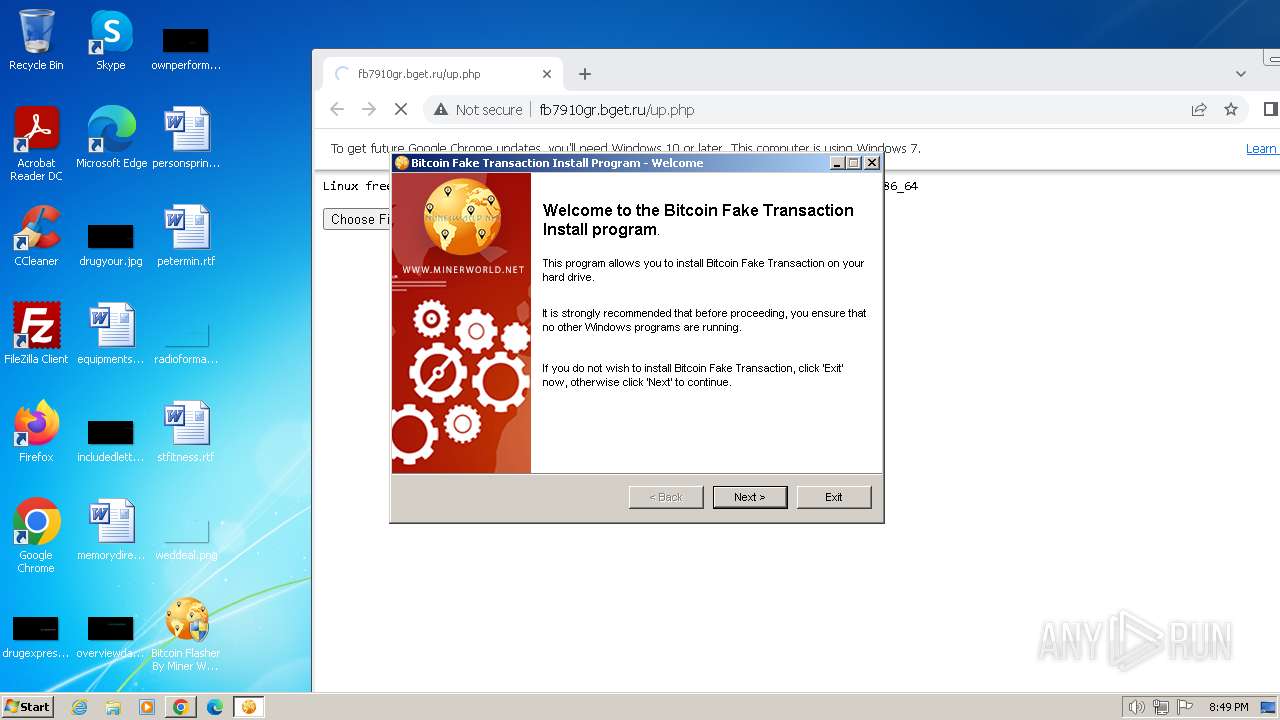Viewport: 1280px width, 720px height.
Task: Launch Skype from the desktop
Action: [x=110, y=40]
